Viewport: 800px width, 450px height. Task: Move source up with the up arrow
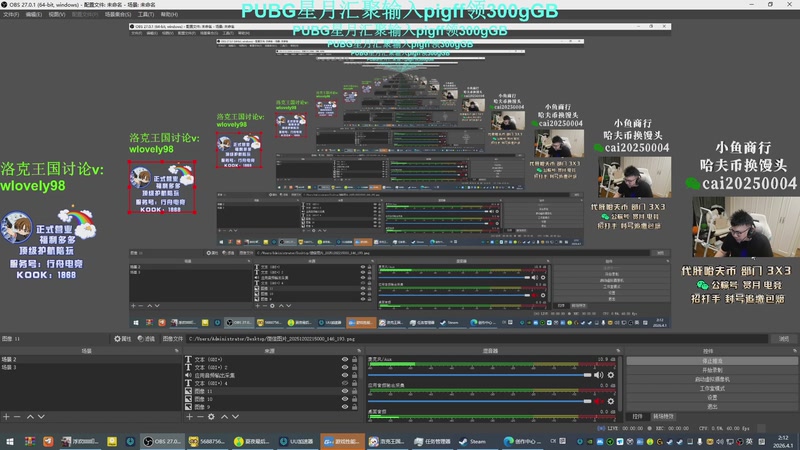pos(224,417)
